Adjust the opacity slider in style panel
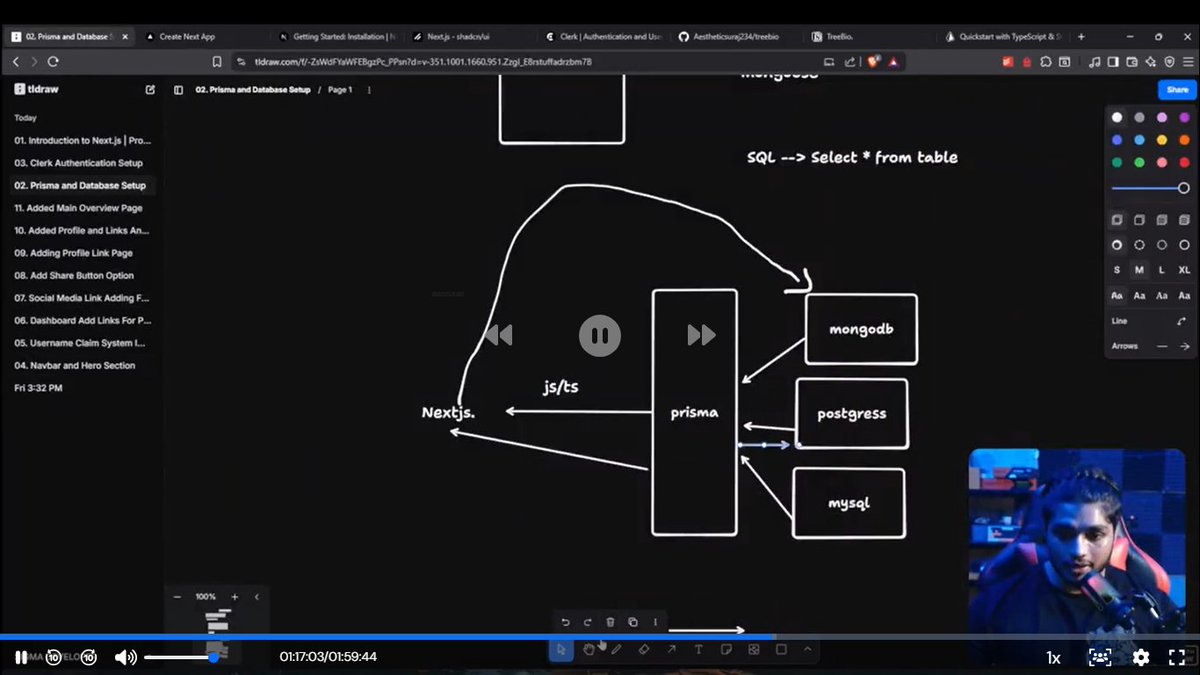The width and height of the screenshot is (1200, 675). coord(1150,188)
